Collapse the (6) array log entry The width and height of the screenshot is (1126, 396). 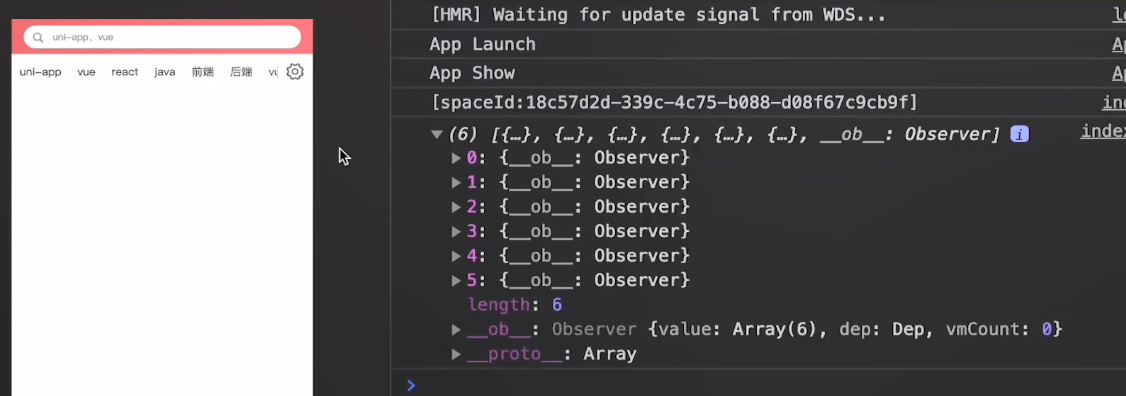(436, 134)
